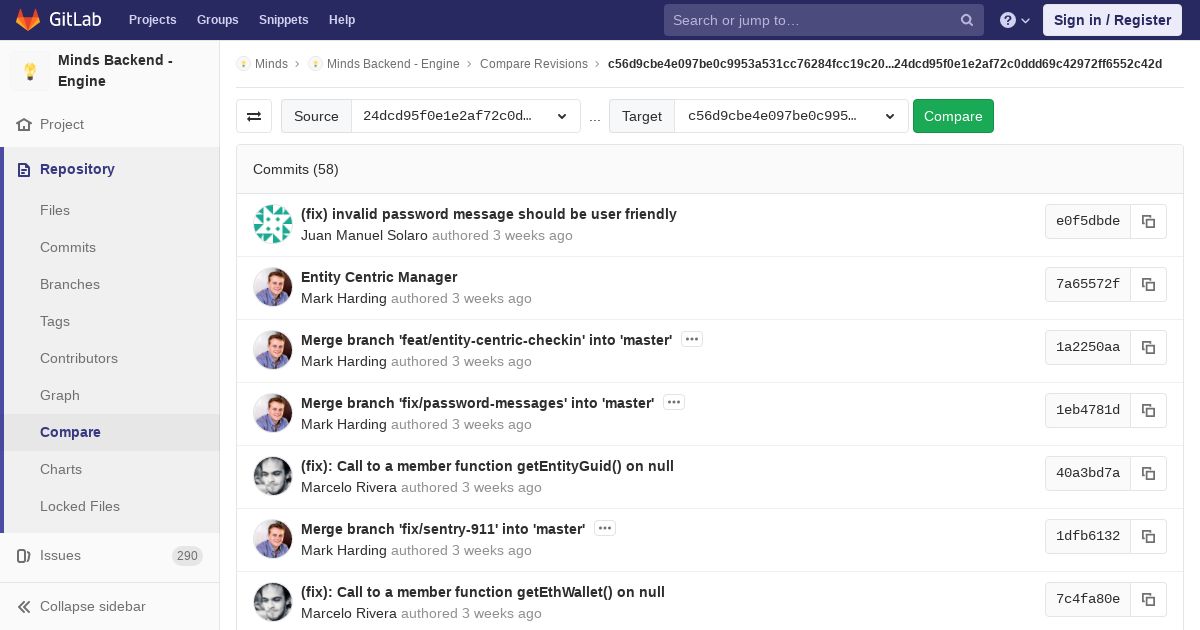The width and height of the screenshot is (1200, 630).
Task: Go to Tags in repository sidebar
Action: (55, 321)
